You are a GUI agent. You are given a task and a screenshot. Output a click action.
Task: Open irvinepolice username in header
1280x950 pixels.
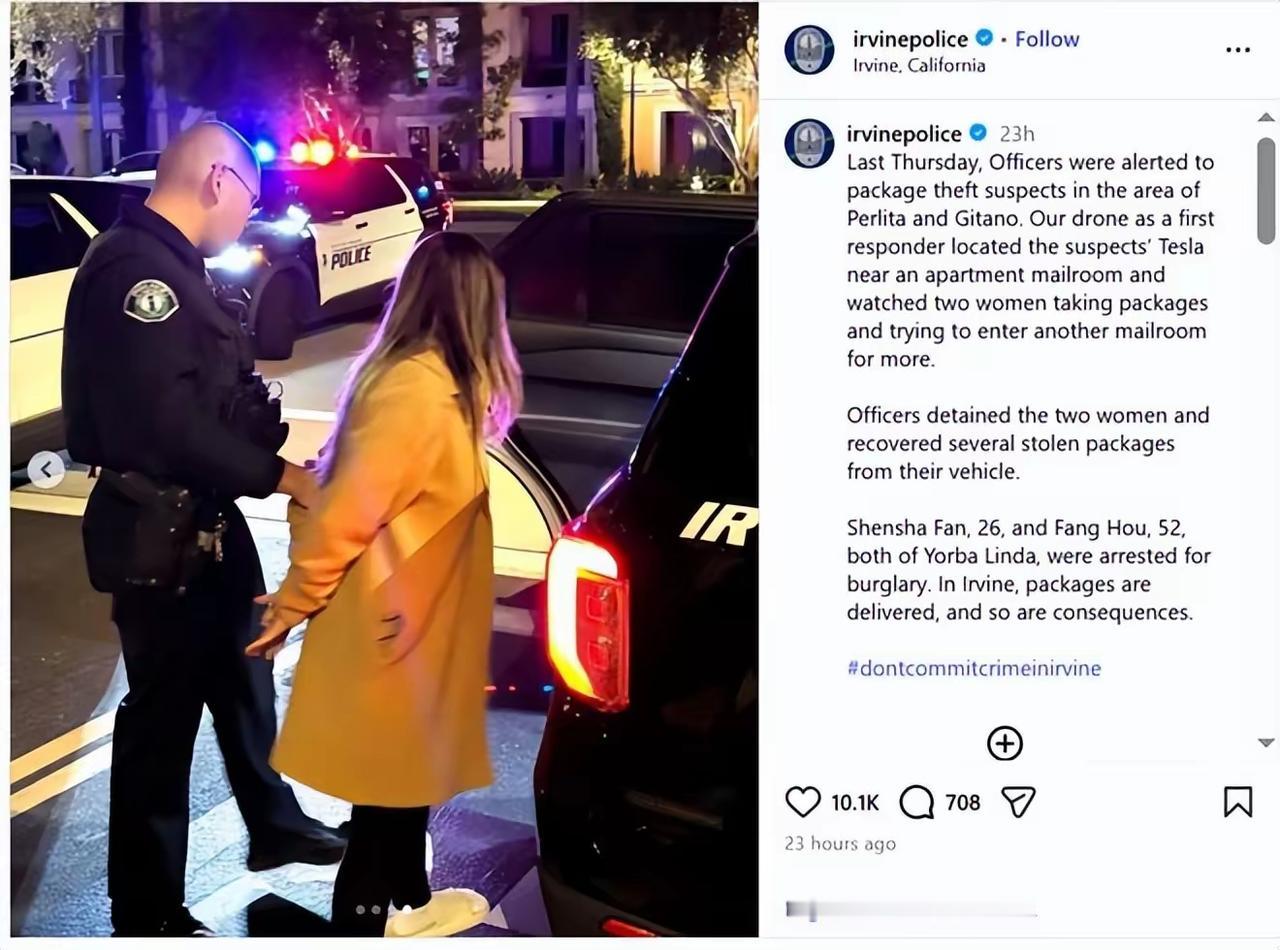click(910, 39)
